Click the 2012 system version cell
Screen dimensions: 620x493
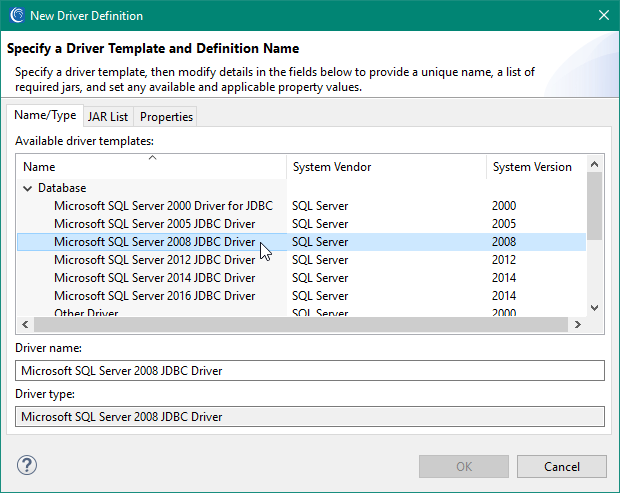click(x=504, y=260)
